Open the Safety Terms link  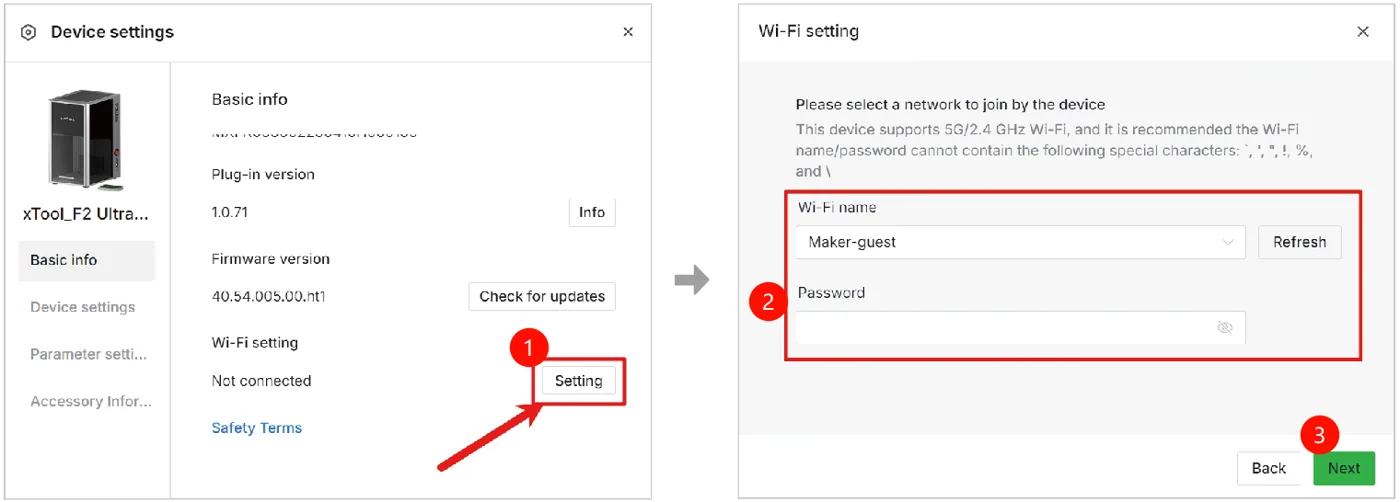tap(257, 428)
